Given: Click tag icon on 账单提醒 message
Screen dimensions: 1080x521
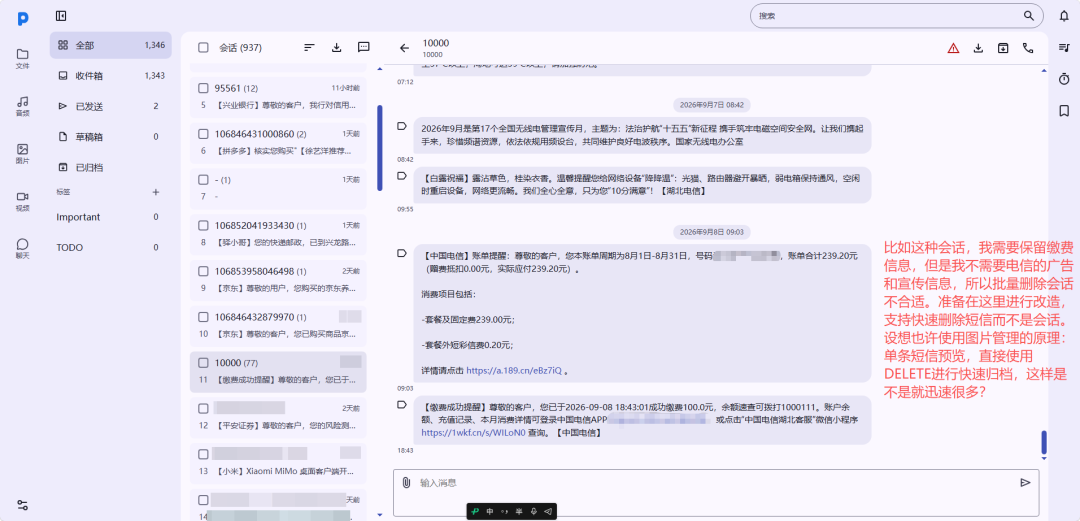Looking at the screenshot, I should click(402, 253).
